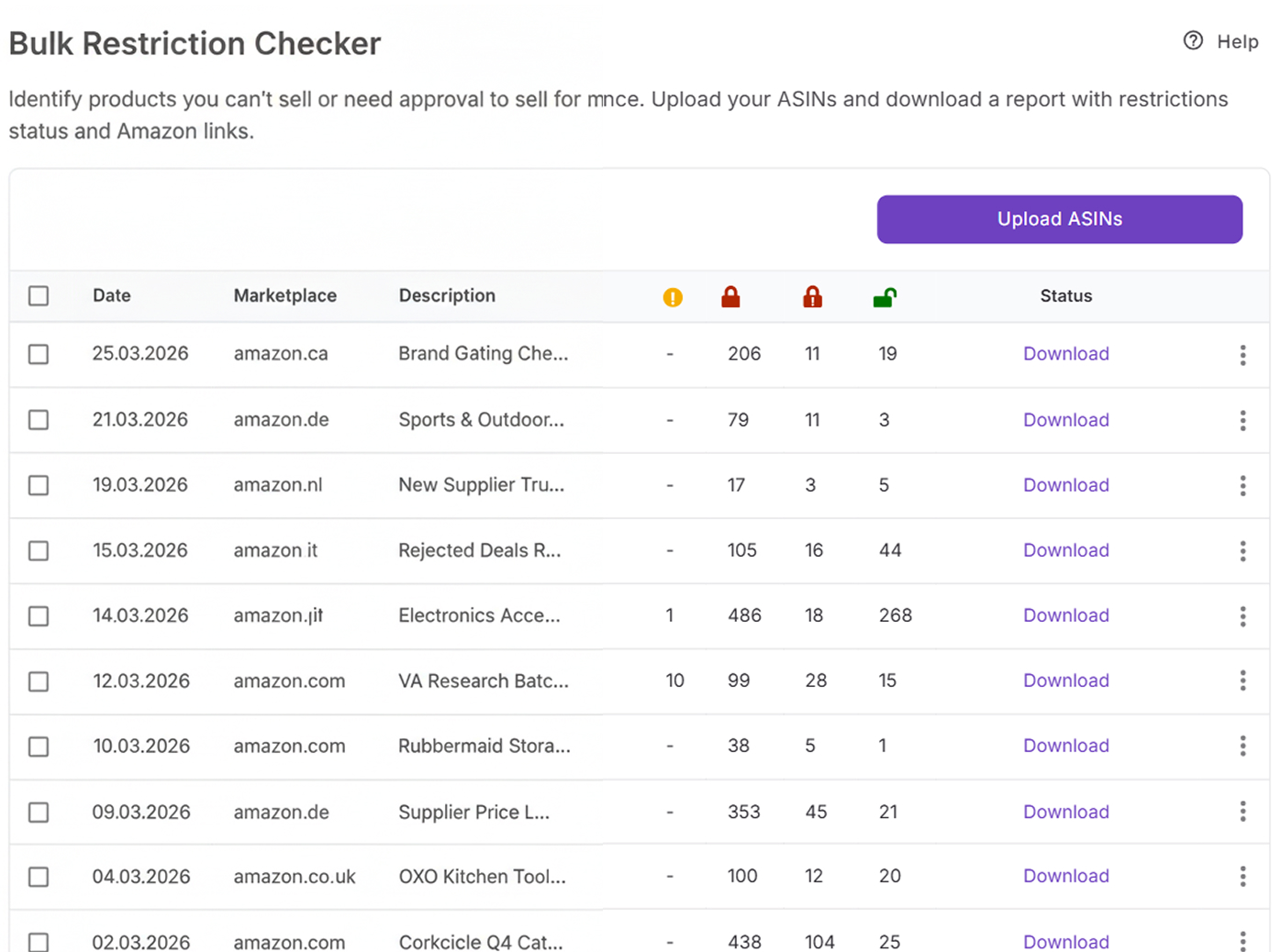Click the Upload ASINs button
The image size is (1281, 952).
point(1059,219)
